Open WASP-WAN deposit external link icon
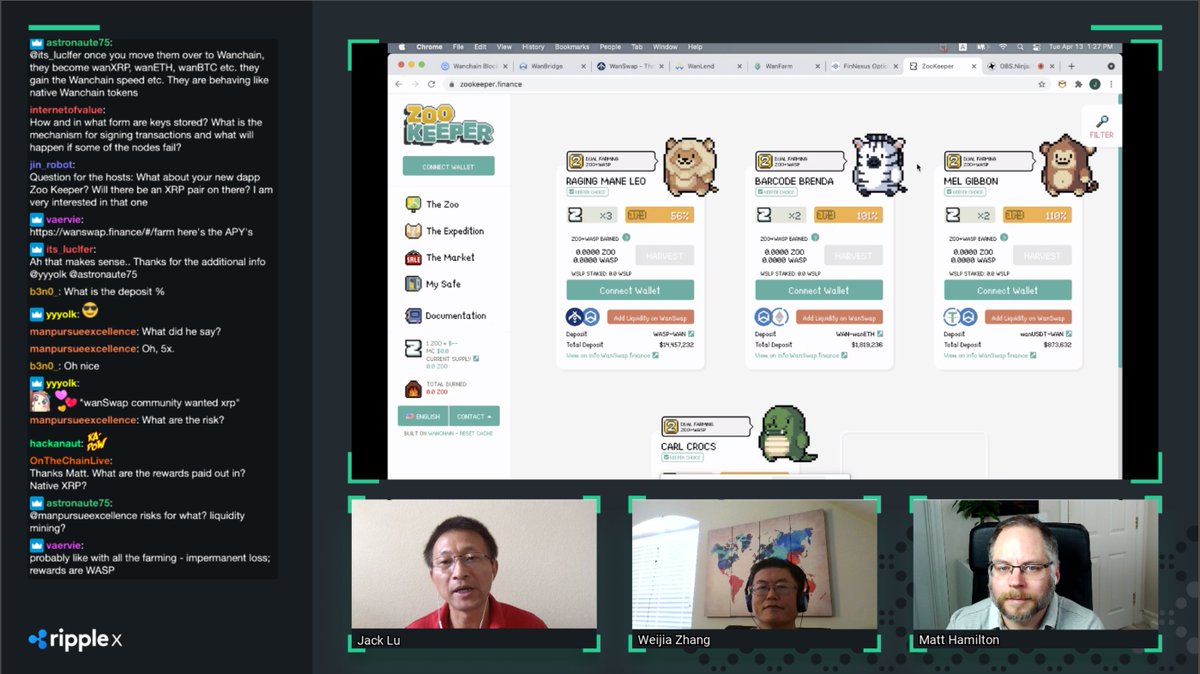Image resolution: width=1200 pixels, height=674 pixels. (691, 334)
